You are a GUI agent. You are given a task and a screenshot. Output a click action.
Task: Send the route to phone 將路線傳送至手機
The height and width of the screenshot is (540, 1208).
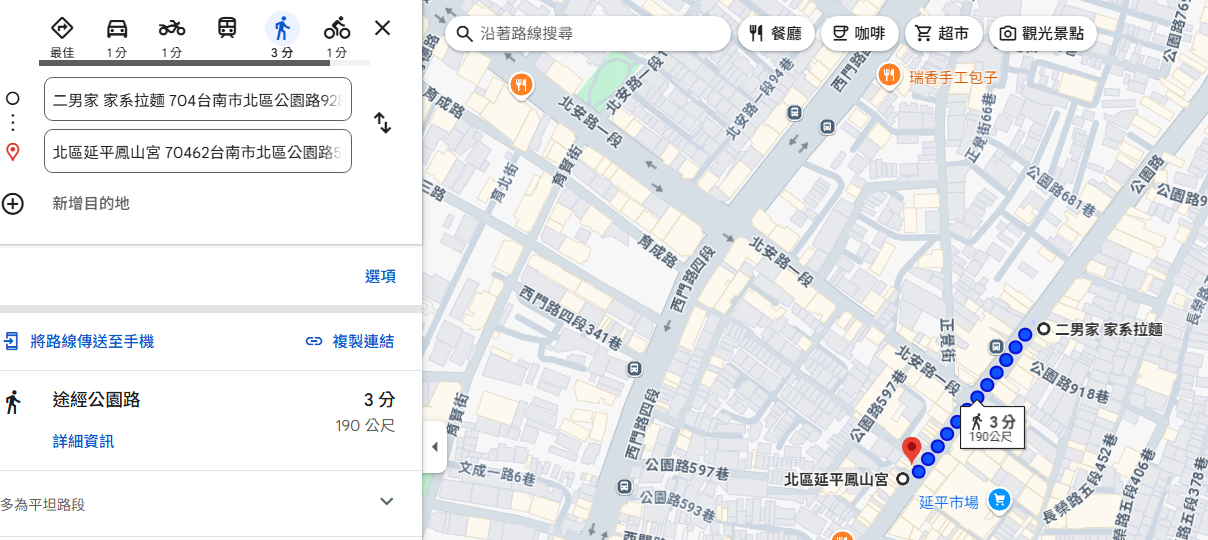(78, 342)
